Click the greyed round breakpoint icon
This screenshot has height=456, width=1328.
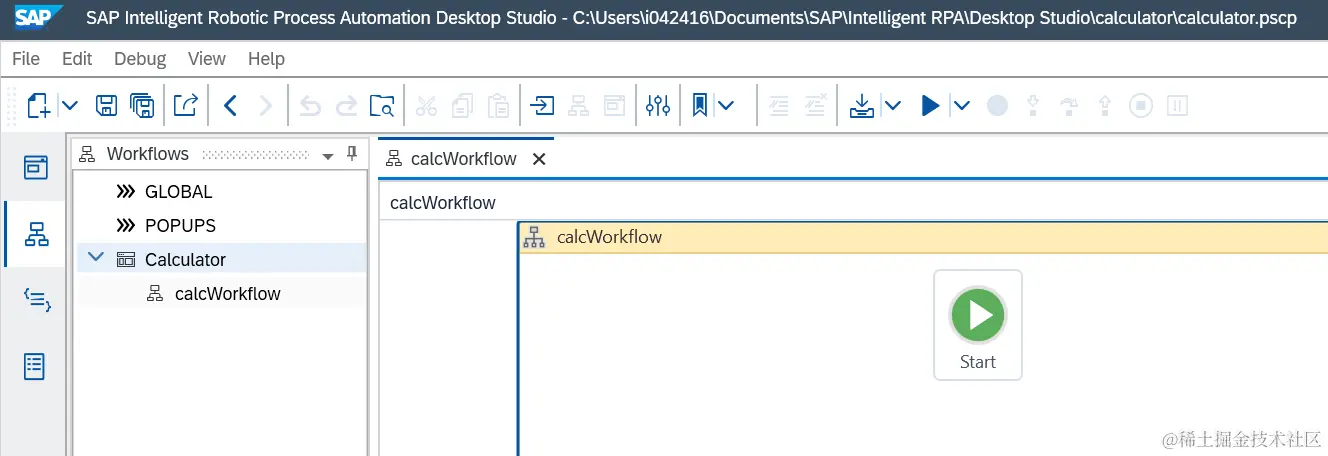point(997,105)
